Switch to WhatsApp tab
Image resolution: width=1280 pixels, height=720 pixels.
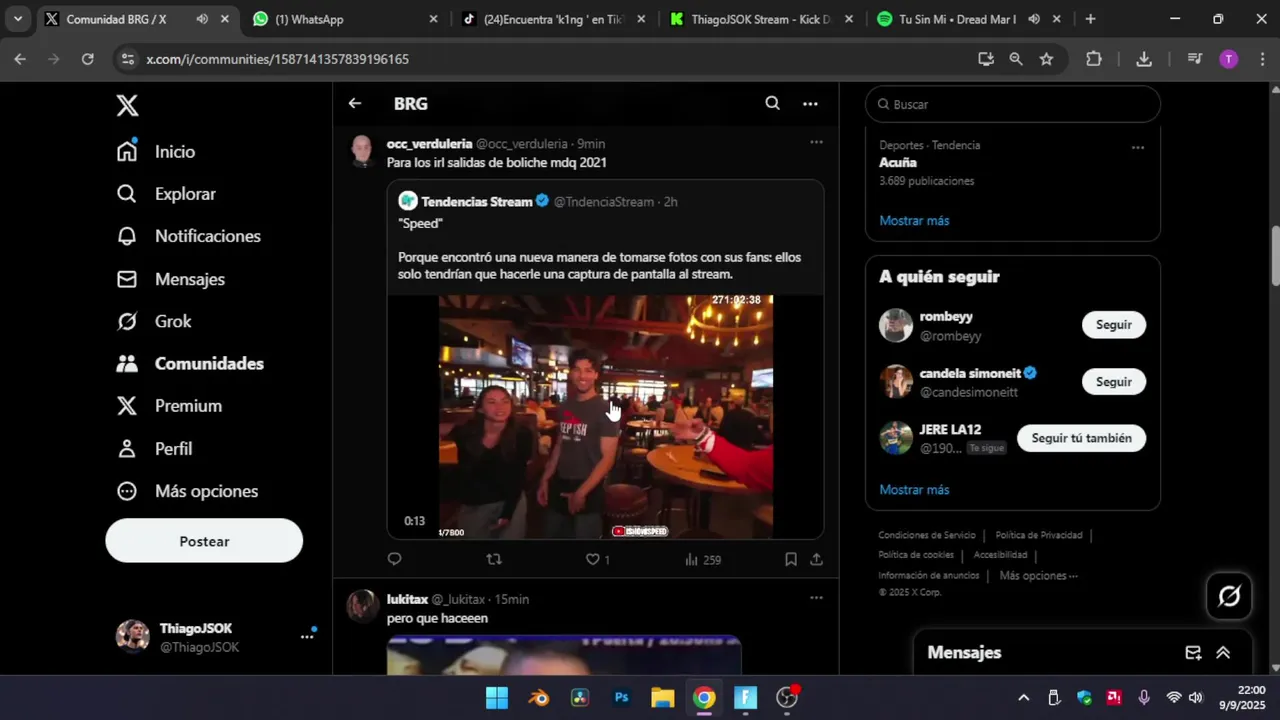tap(345, 19)
